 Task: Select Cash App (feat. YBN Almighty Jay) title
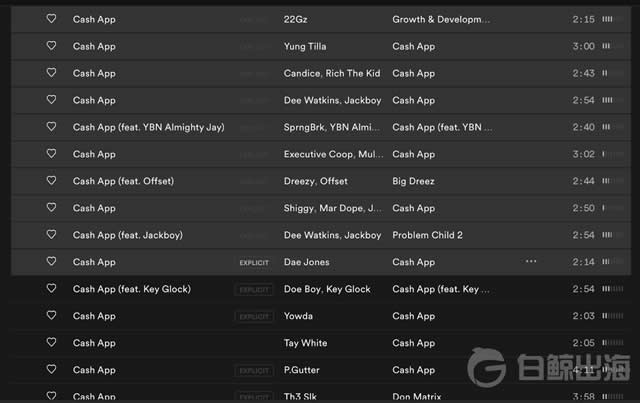[148, 127]
